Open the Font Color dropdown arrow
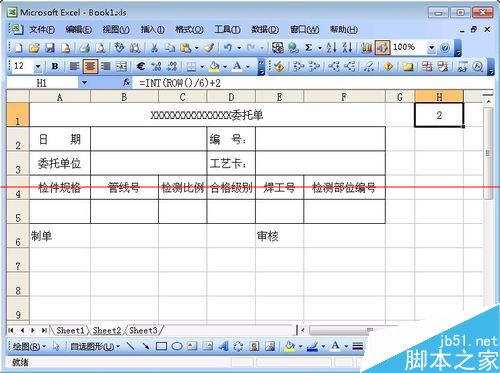The height and width of the screenshot is (373, 500). (x=248, y=67)
